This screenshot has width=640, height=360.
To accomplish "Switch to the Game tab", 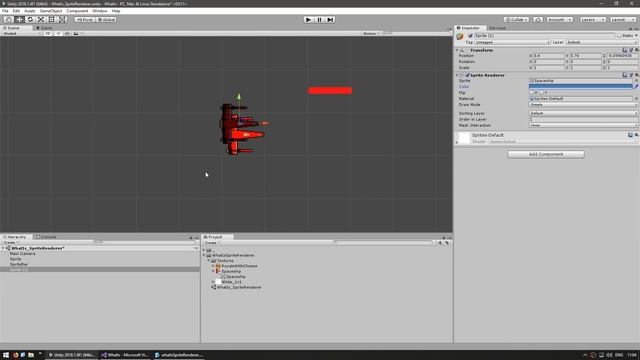I will [44, 28].
